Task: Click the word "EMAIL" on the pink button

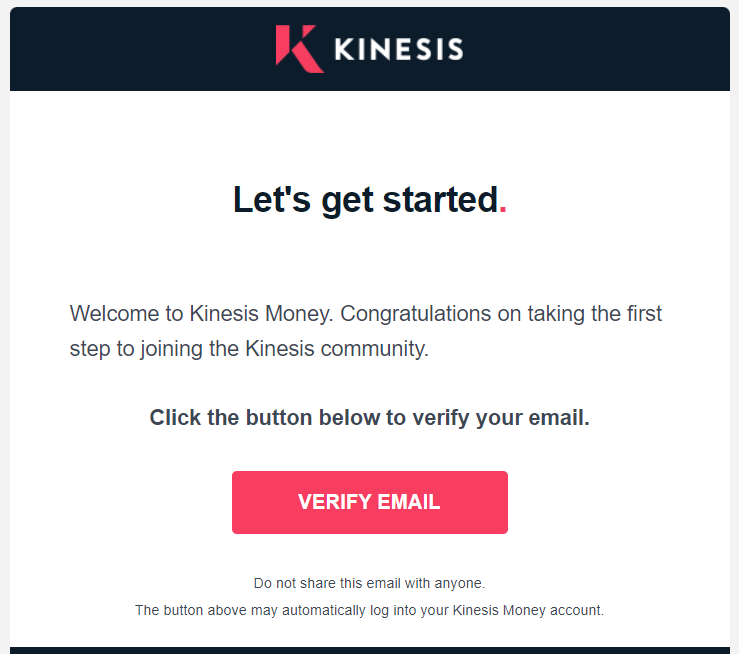Action: pos(409,502)
